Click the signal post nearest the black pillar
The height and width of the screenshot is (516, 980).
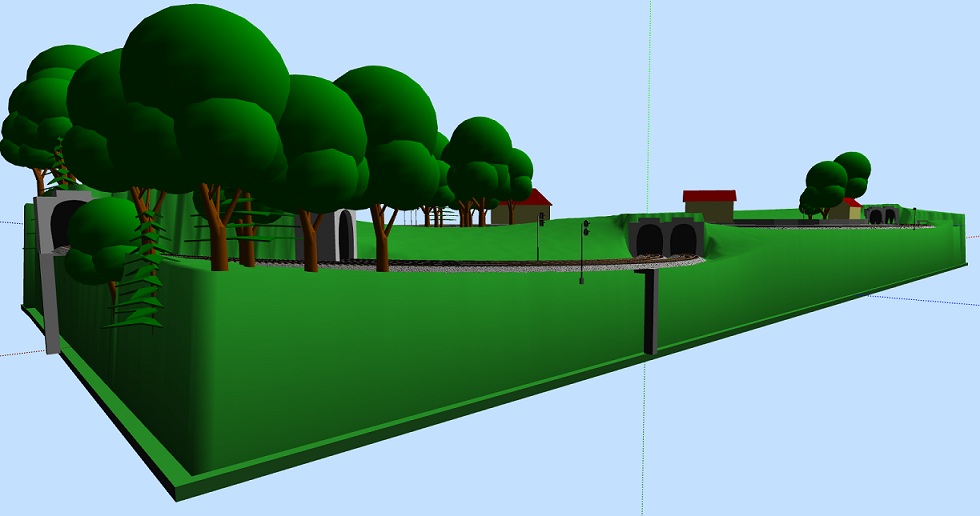[x=584, y=252]
